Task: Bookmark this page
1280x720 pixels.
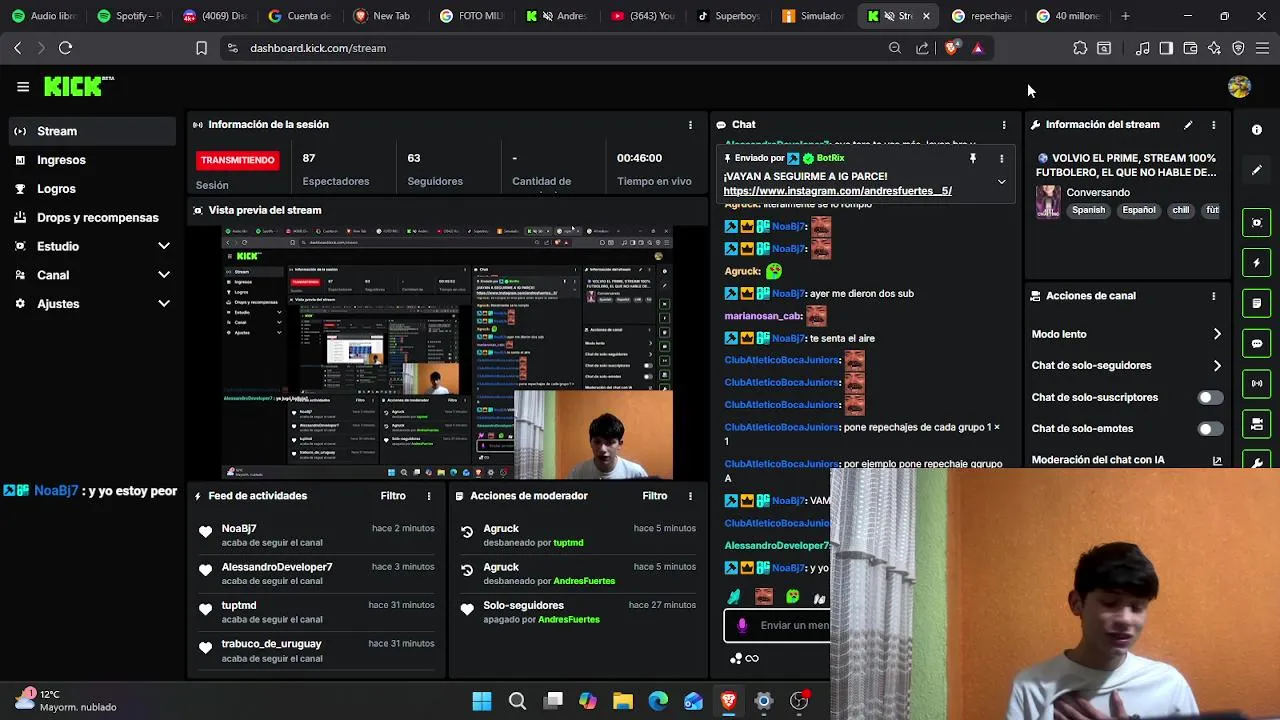Action: tap(201, 48)
